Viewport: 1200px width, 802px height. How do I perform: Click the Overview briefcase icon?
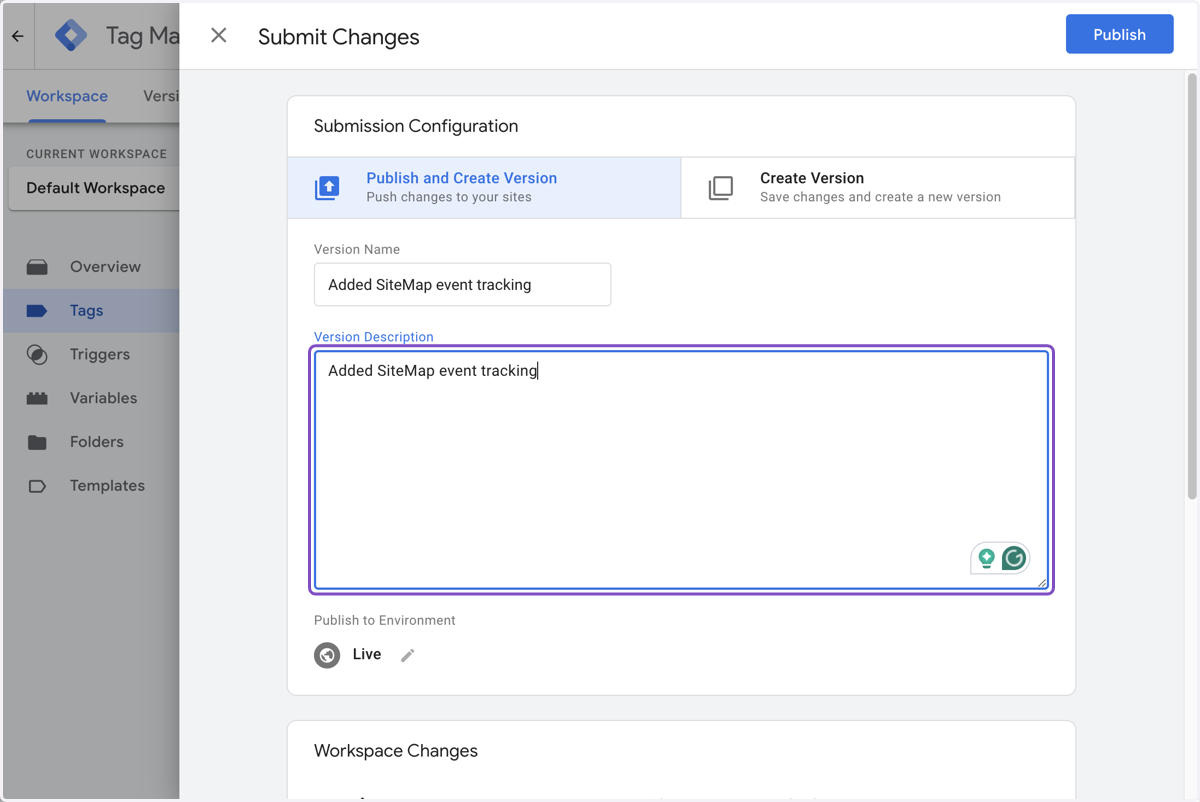tap(37, 267)
